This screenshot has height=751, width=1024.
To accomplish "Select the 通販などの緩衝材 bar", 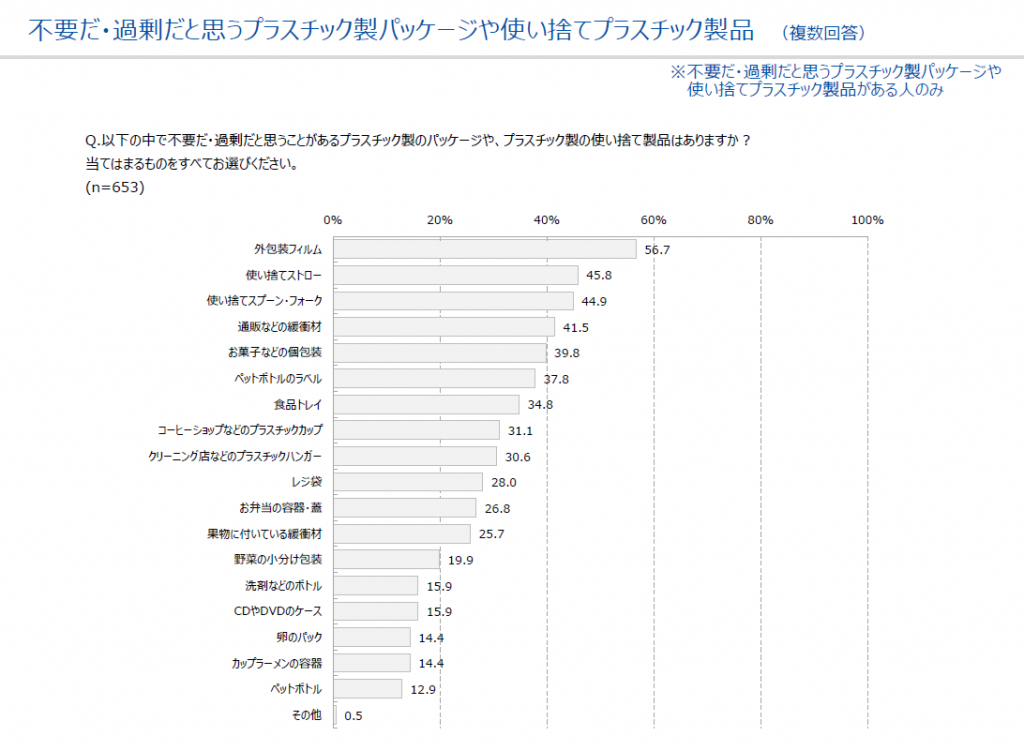I will pyautogui.click(x=443, y=327).
